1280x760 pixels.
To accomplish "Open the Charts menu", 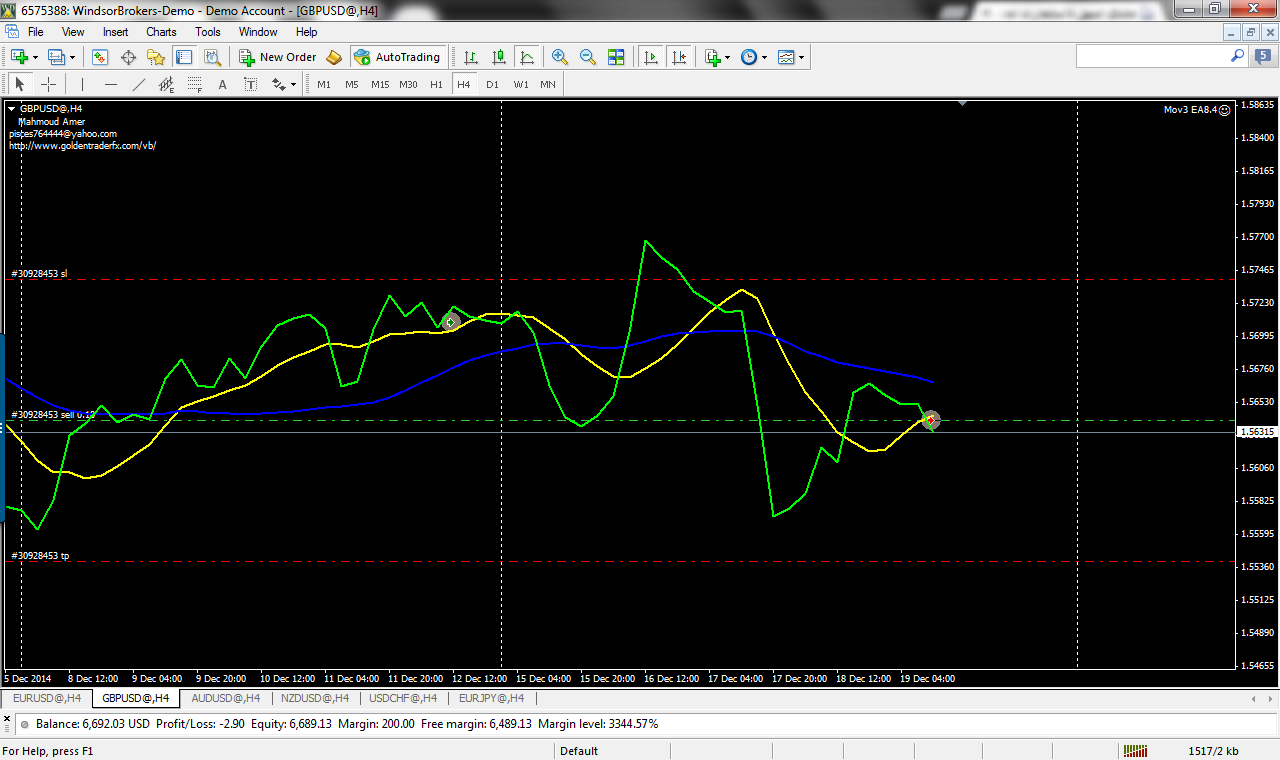I will [x=161, y=32].
